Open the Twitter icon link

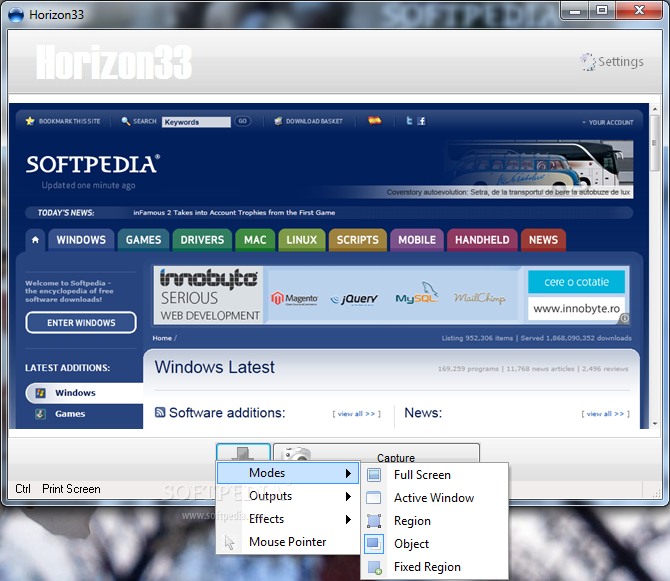coord(409,121)
